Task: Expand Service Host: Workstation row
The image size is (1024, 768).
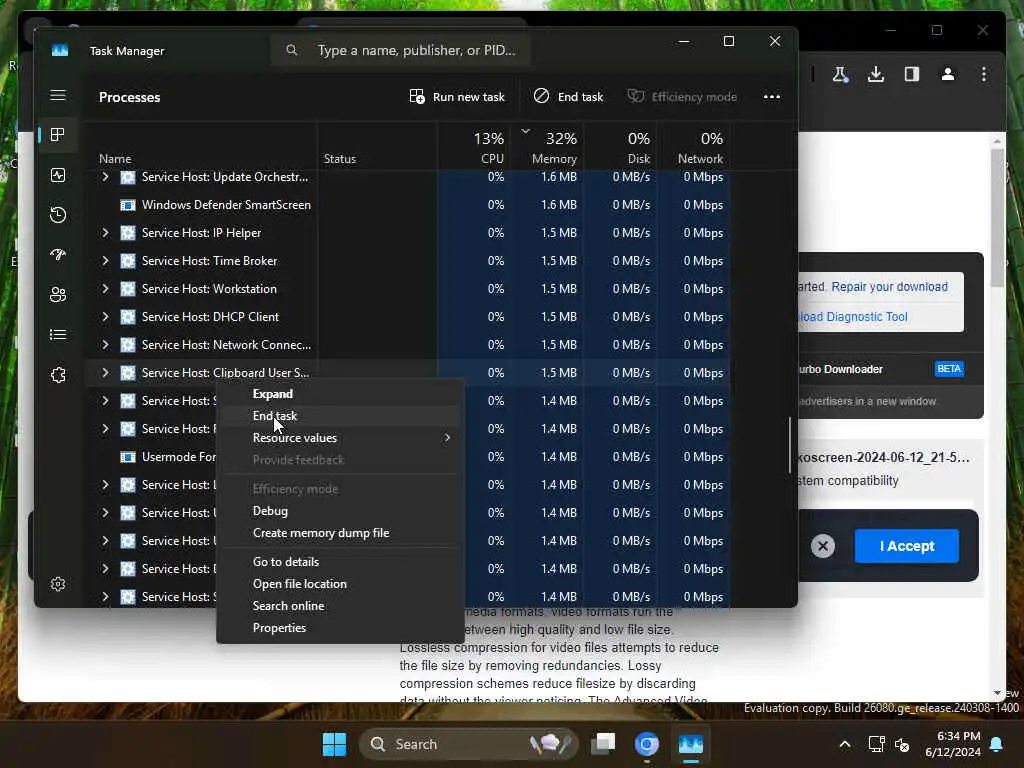Action: point(105,289)
